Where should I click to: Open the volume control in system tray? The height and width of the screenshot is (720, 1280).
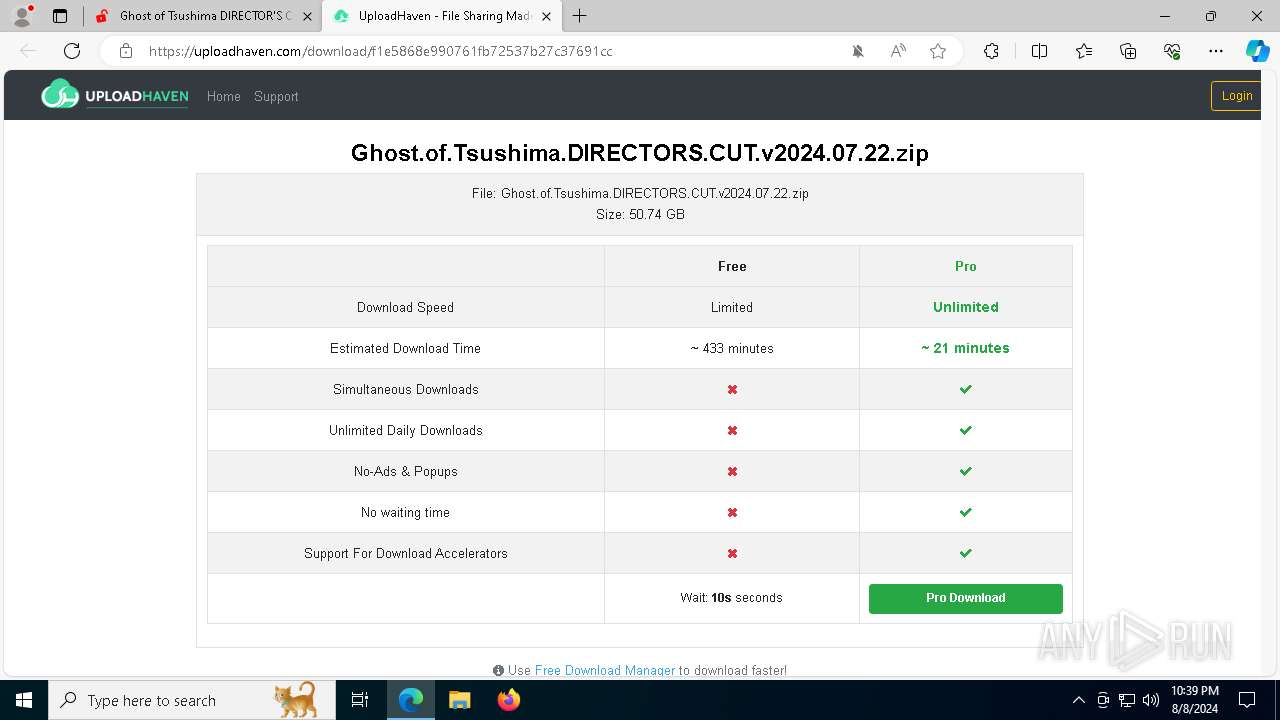click(x=1151, y=700)
